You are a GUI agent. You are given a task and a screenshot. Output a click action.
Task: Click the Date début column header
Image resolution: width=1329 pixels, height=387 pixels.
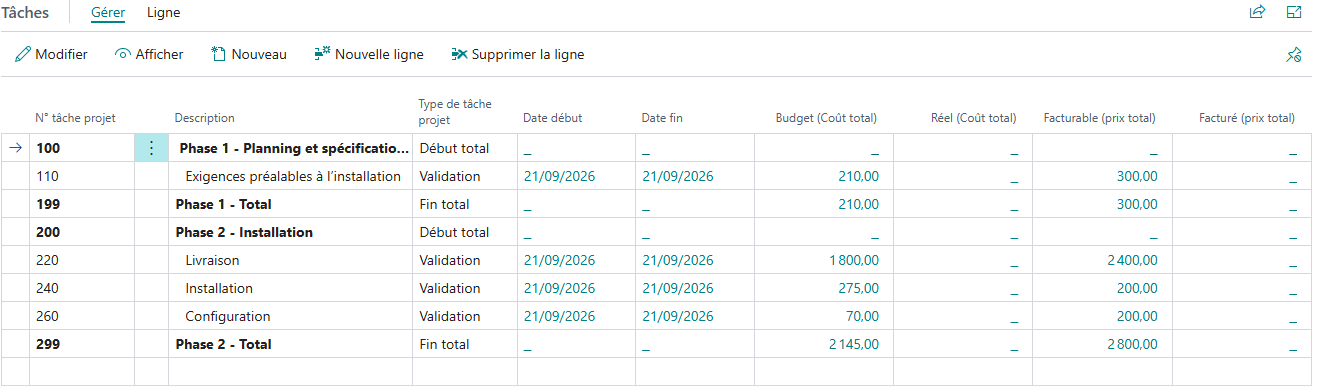coord(552,118)
